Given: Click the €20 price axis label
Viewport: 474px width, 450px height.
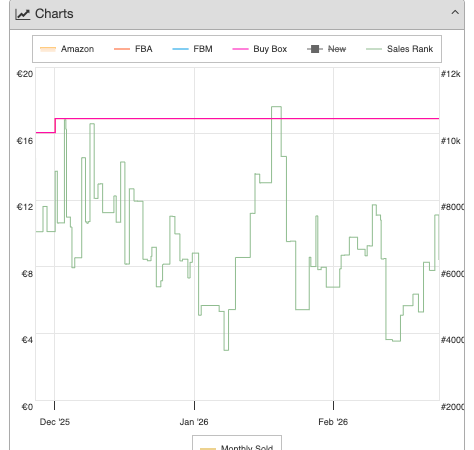Looking at the screenshot, I should pos(25,74).
